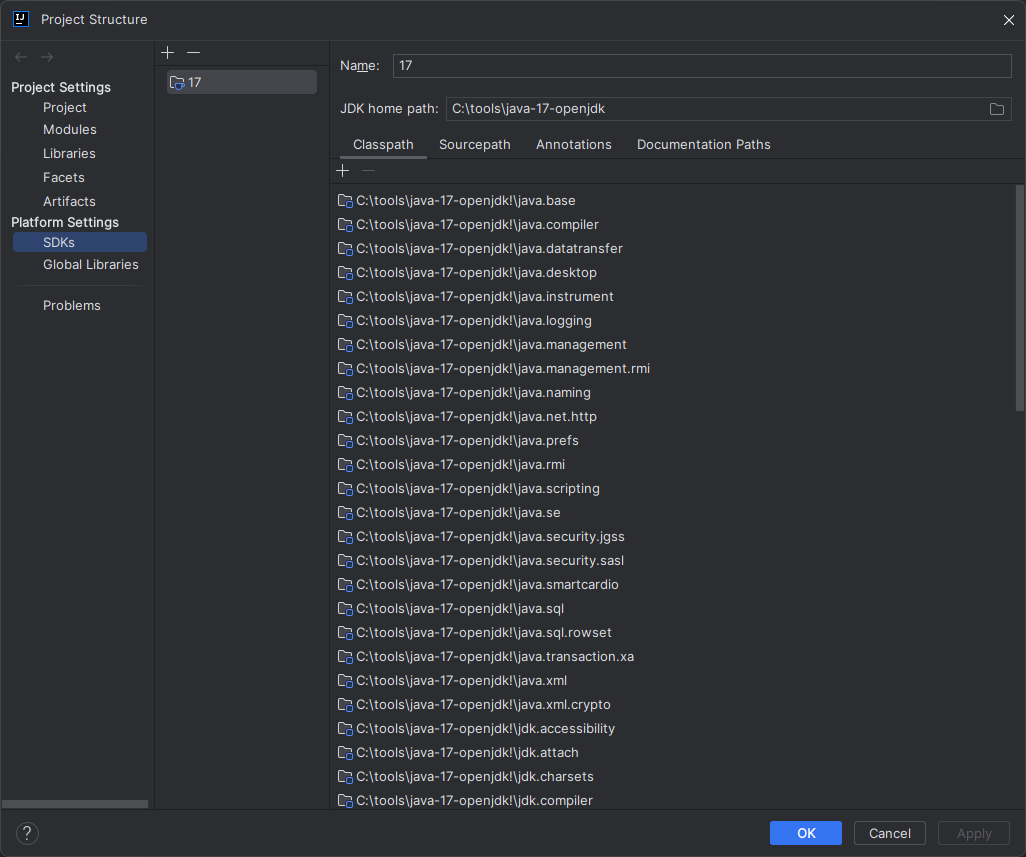
Task: Select the java.transaction.xa classpath entry
Action: pyautogui.click(x=486, y=657)
